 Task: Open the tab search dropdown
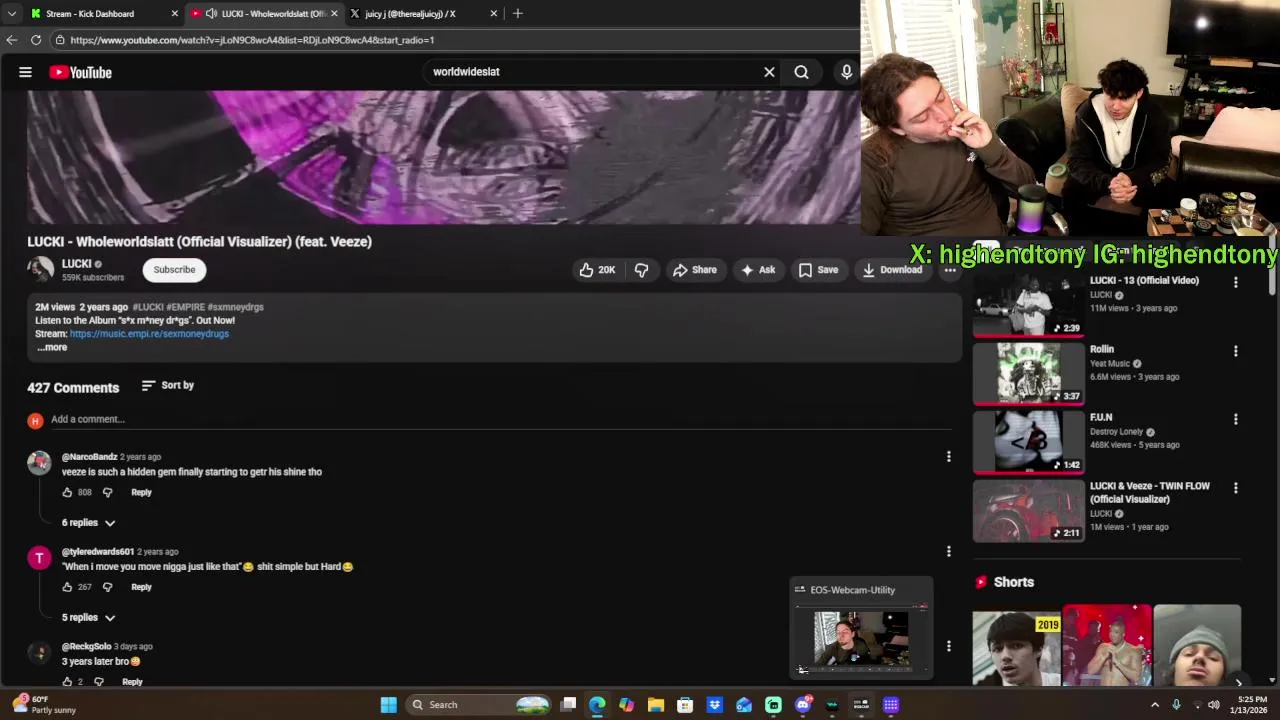[11, 14]
